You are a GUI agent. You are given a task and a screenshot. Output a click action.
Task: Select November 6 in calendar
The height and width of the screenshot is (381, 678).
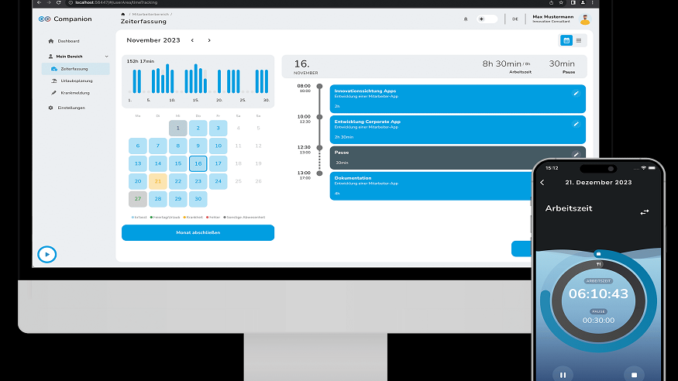[x=138, y=146]
